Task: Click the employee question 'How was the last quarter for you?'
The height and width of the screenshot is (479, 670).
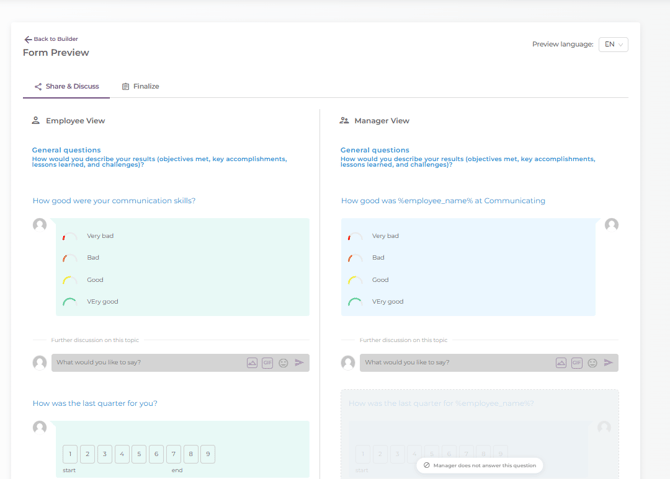Action: coord(95,403)
